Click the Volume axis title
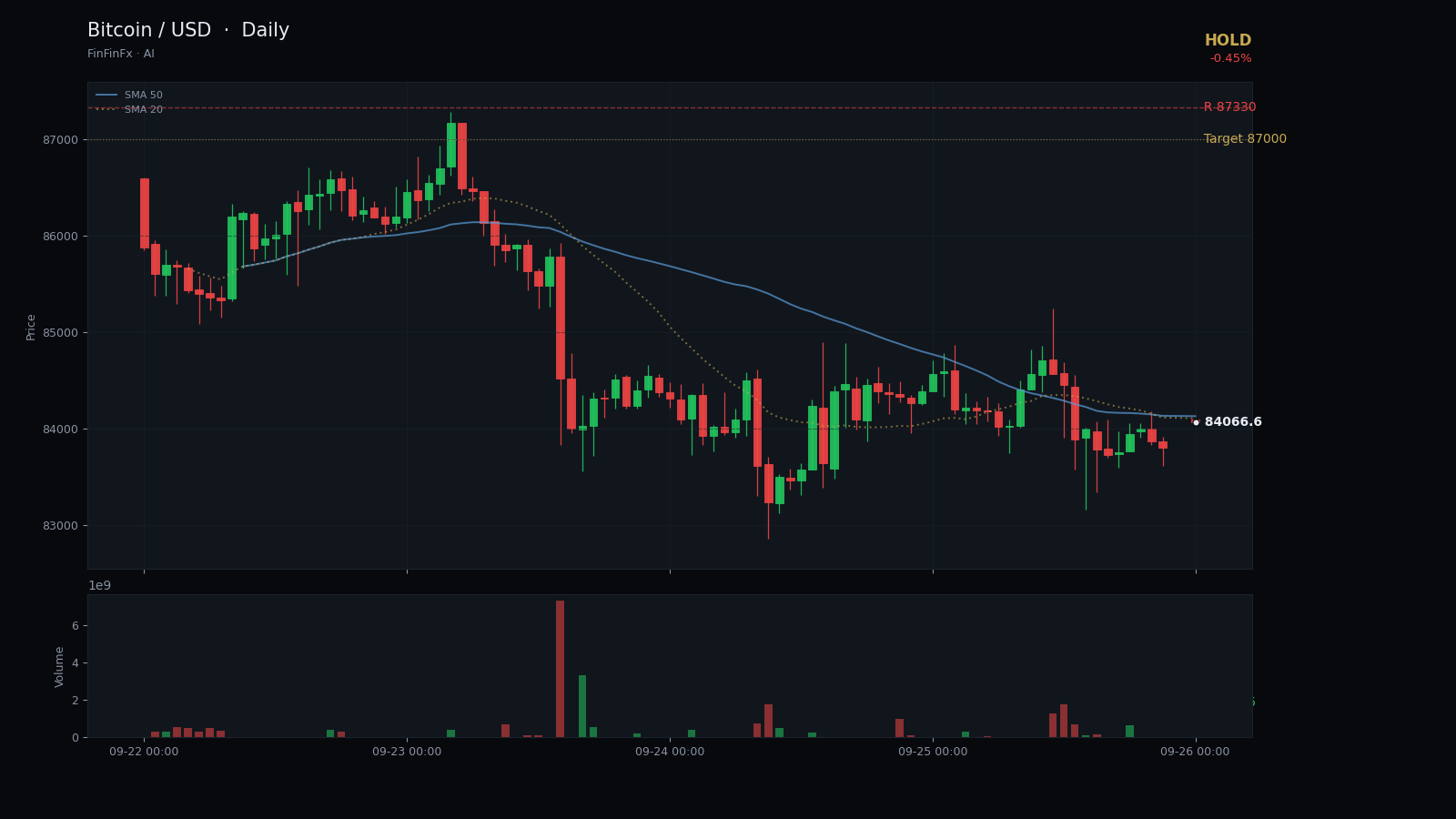 [x=60, y=667]
